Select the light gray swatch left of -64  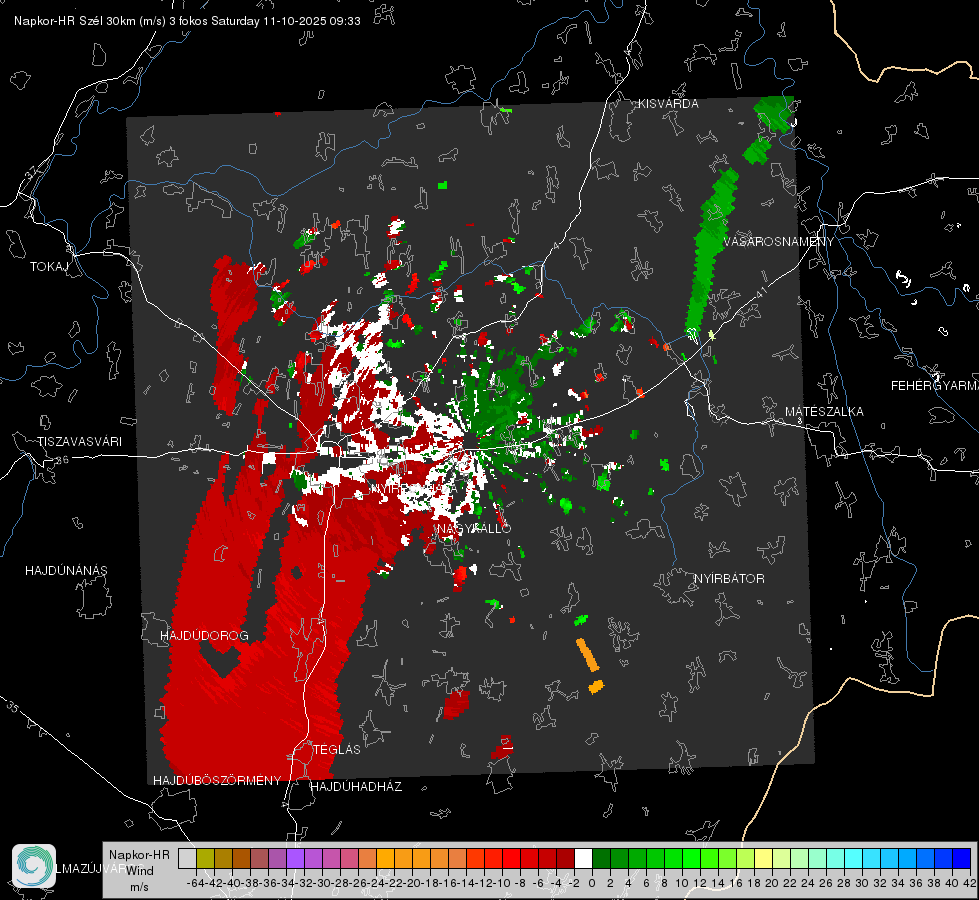(187, 858)
